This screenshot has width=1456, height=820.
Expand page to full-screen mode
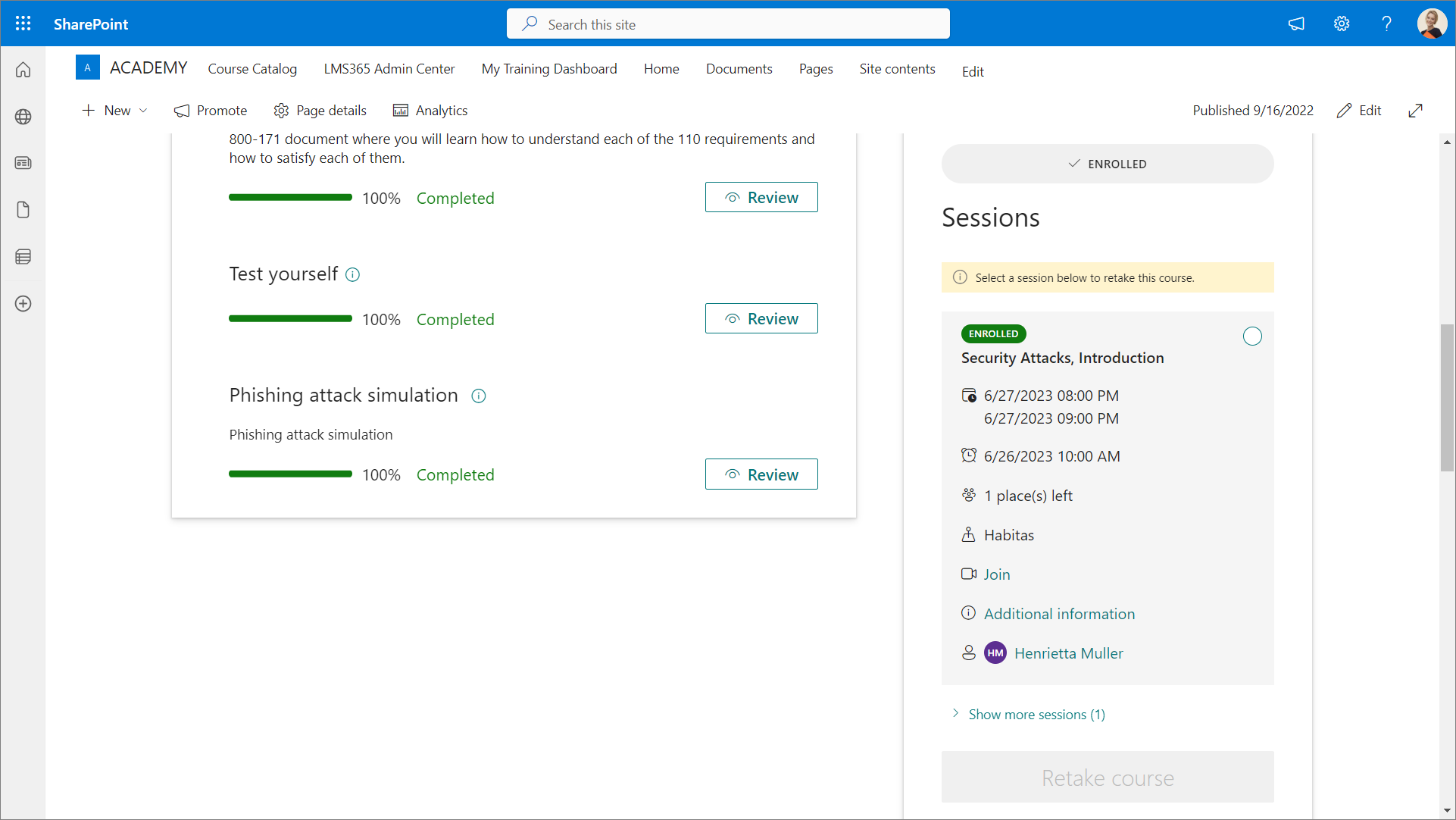(1415, 111)
